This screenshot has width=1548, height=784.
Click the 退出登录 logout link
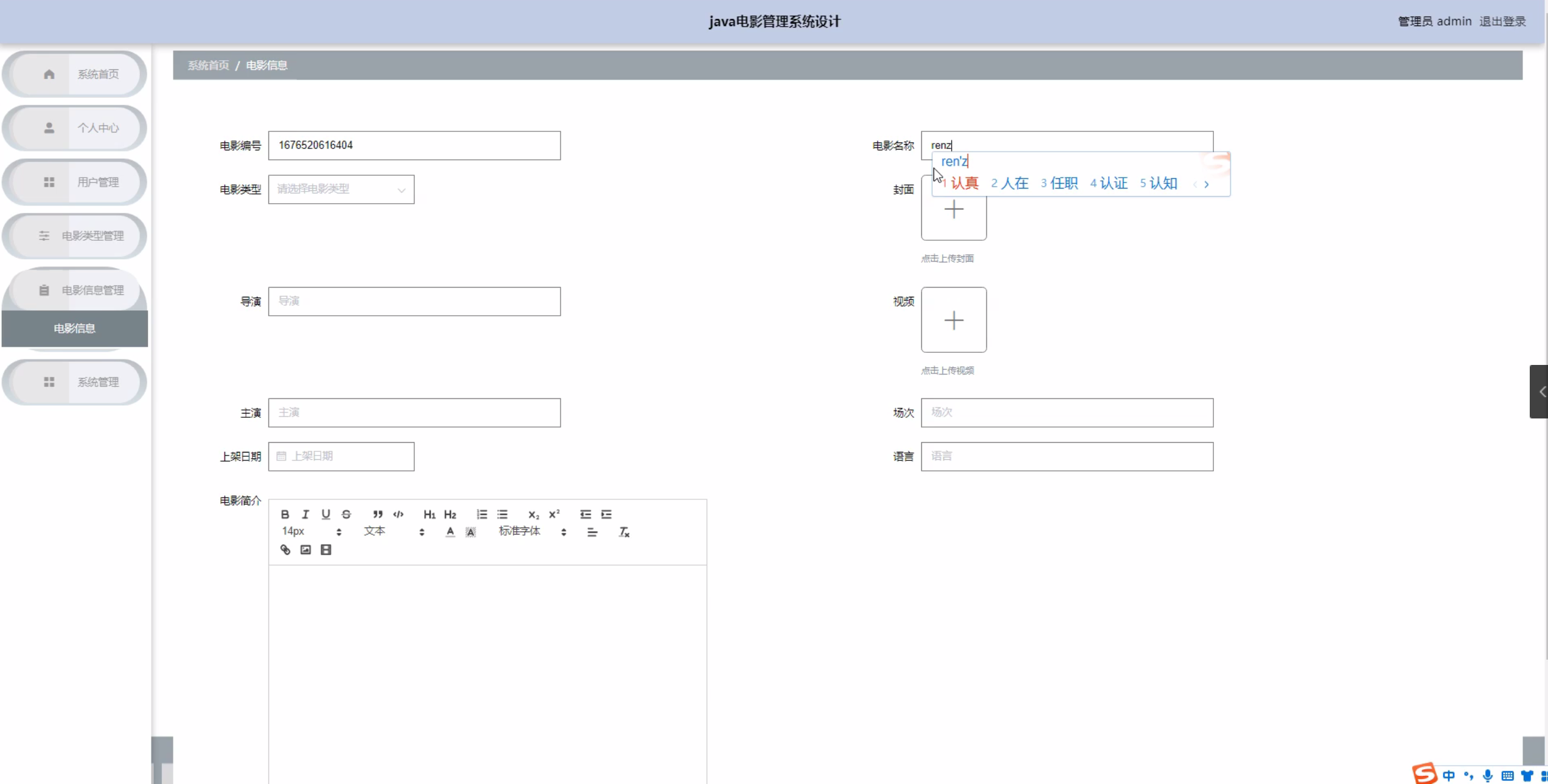tap(1503, 21)
